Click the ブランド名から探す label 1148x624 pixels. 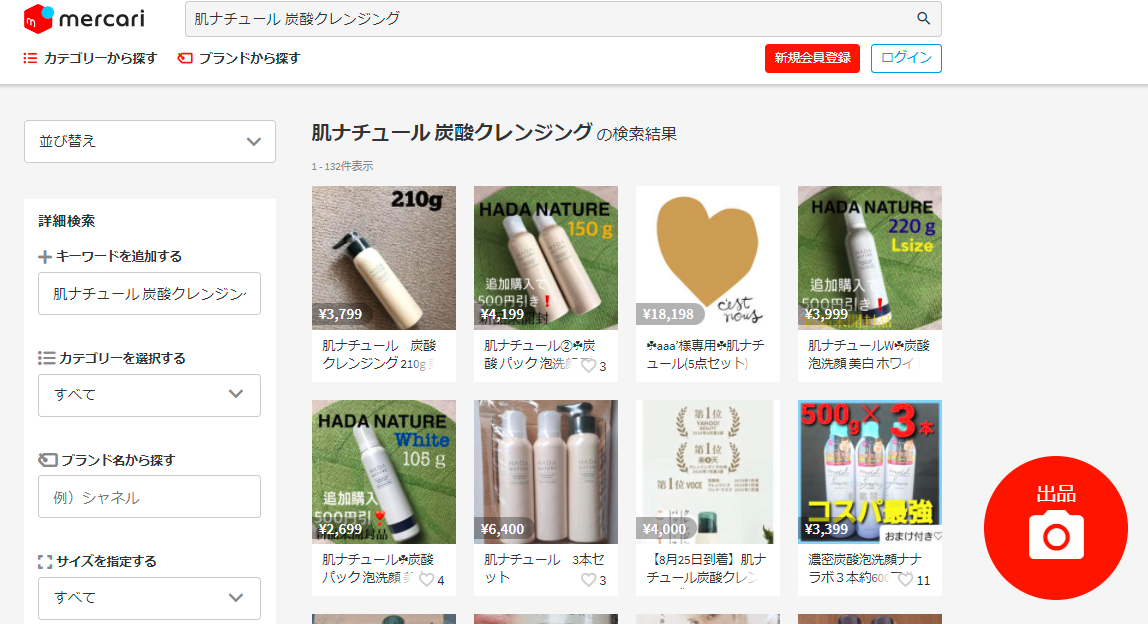pyautogui.click(x=118, y=460)
